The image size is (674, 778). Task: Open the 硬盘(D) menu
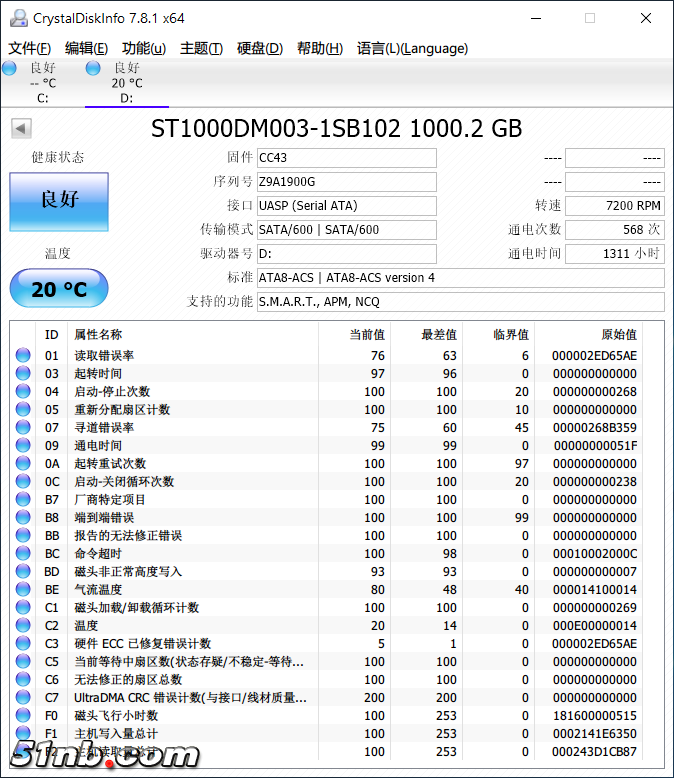(259, 48)
